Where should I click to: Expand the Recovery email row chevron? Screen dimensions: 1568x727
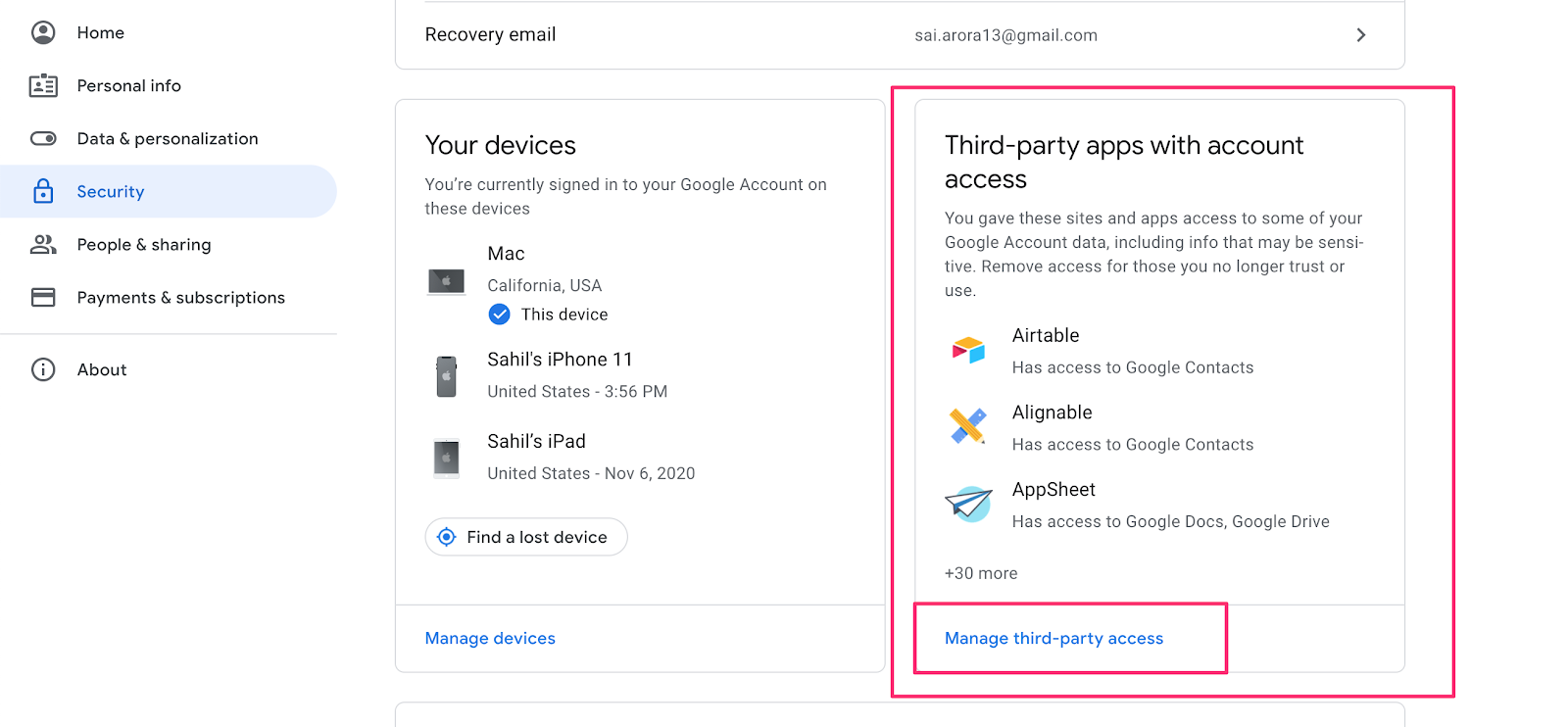[1360, 35]
